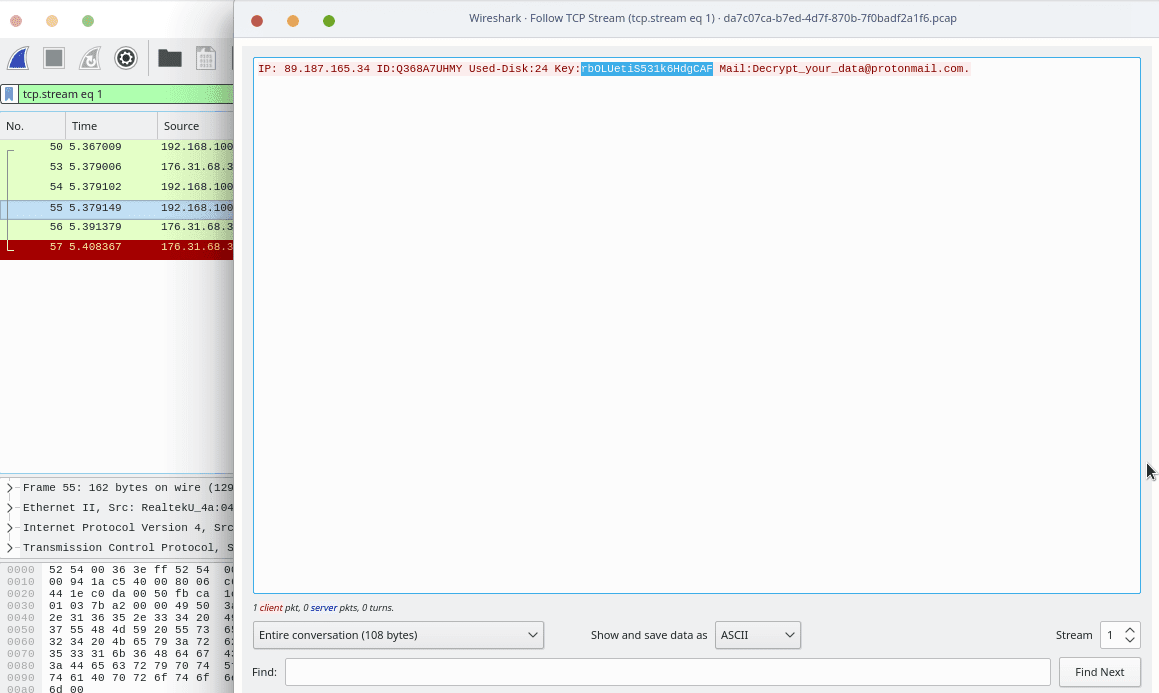
Task: Open capture options gear icon
Action: (126, 58)
